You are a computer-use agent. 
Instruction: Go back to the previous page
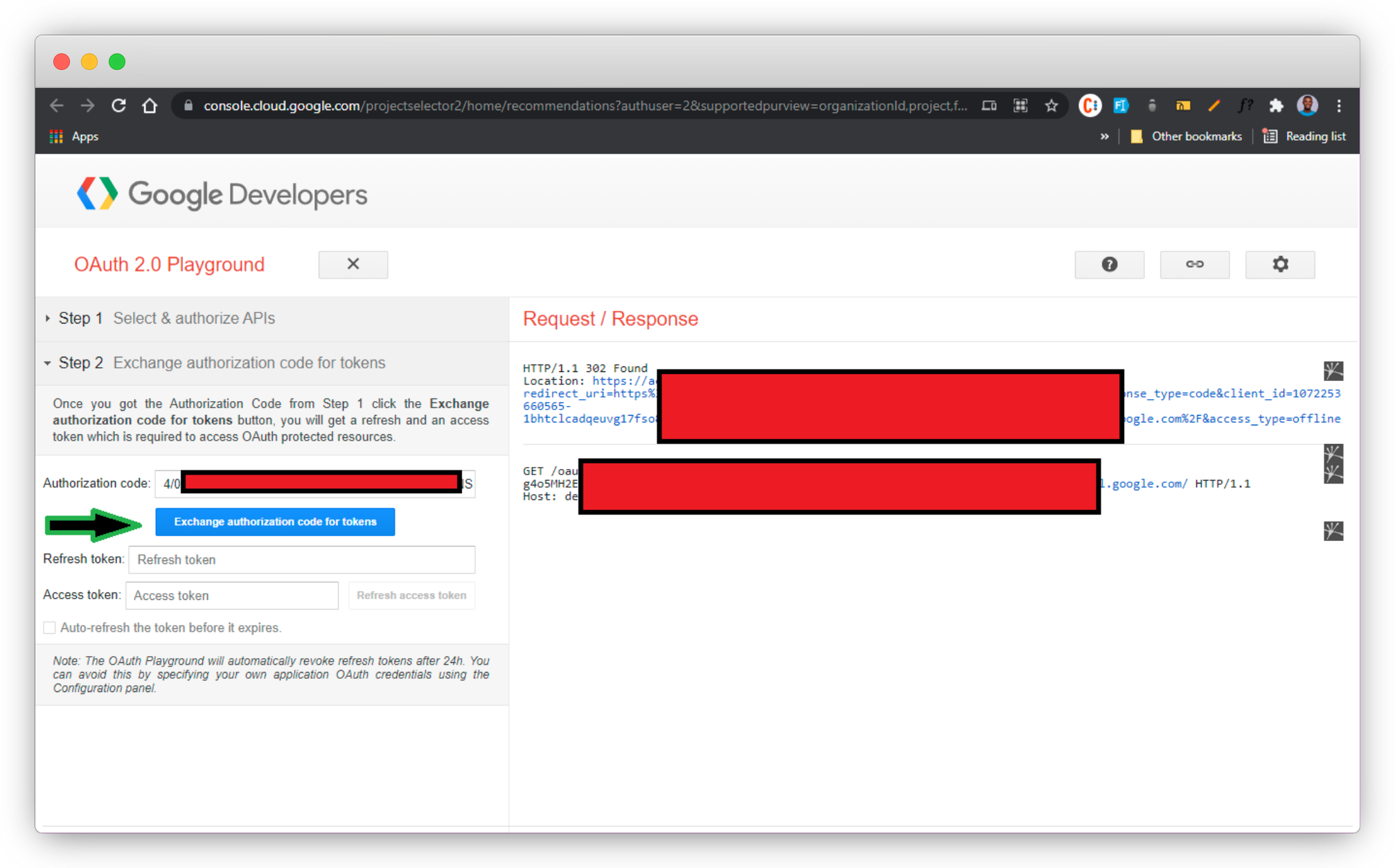click(x=57, y=105)
